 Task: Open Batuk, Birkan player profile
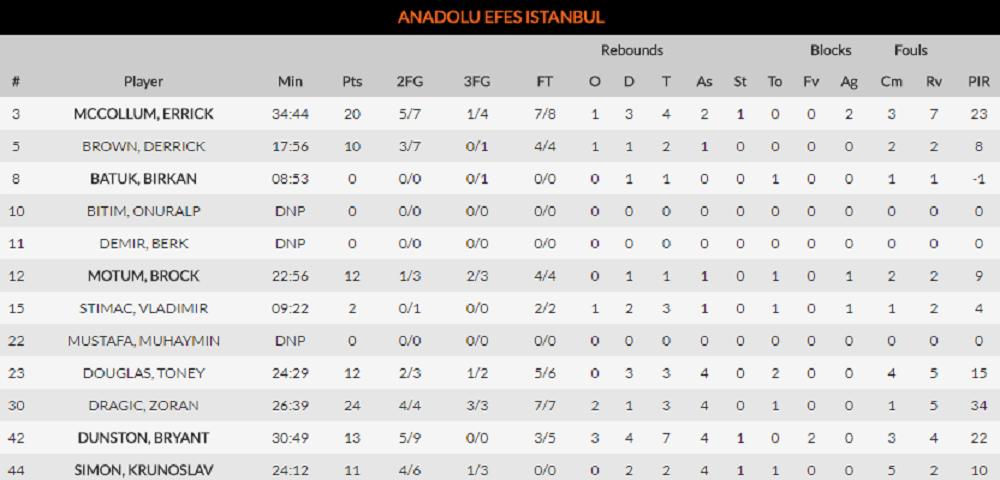point(143,179)
